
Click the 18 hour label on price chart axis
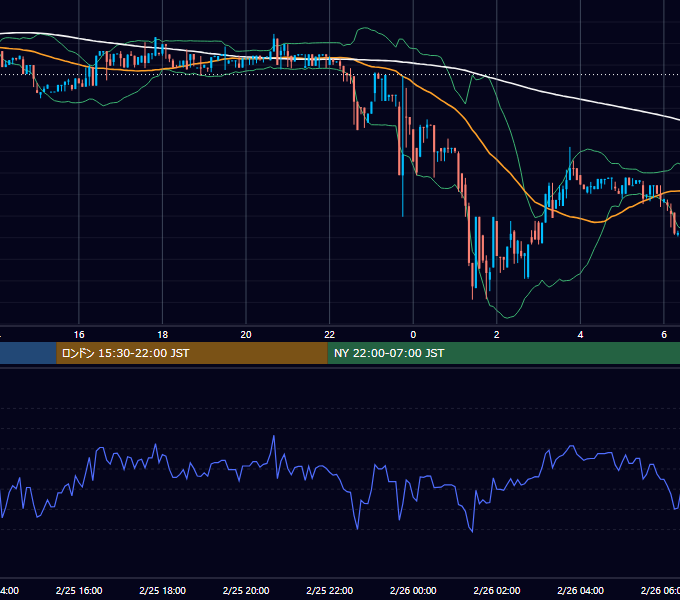pyautogui.click(x=163, y=335)
